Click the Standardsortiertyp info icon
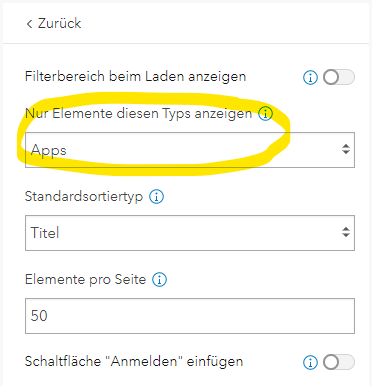 click(156, 197)
